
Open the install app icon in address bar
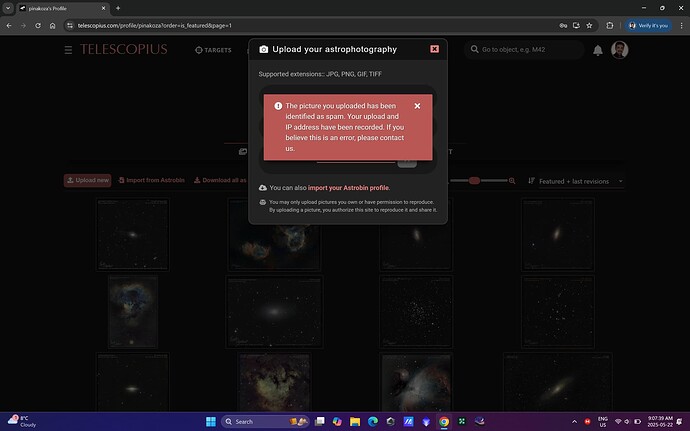click(576, 26)
